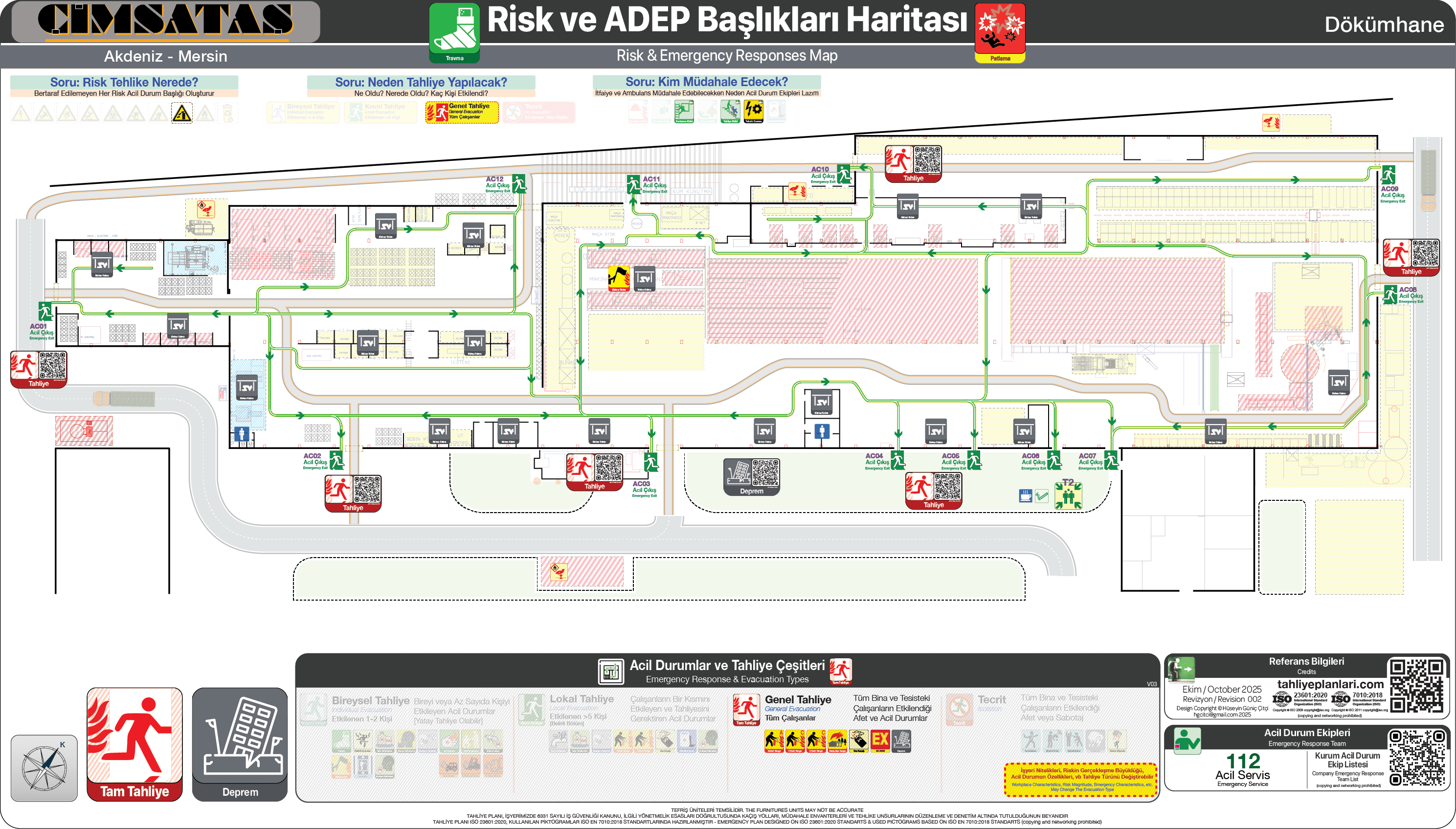Click the yellow Teknik Onarım lightning-gear icon

click(x=755, y=112)
